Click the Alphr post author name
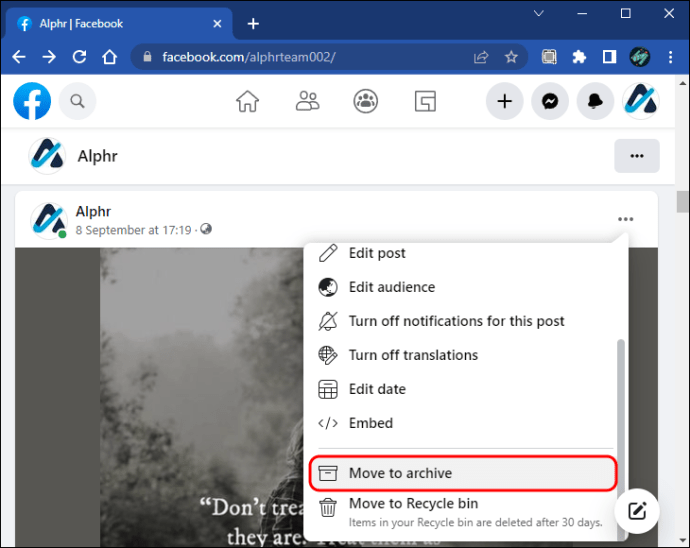 [93, 211]
